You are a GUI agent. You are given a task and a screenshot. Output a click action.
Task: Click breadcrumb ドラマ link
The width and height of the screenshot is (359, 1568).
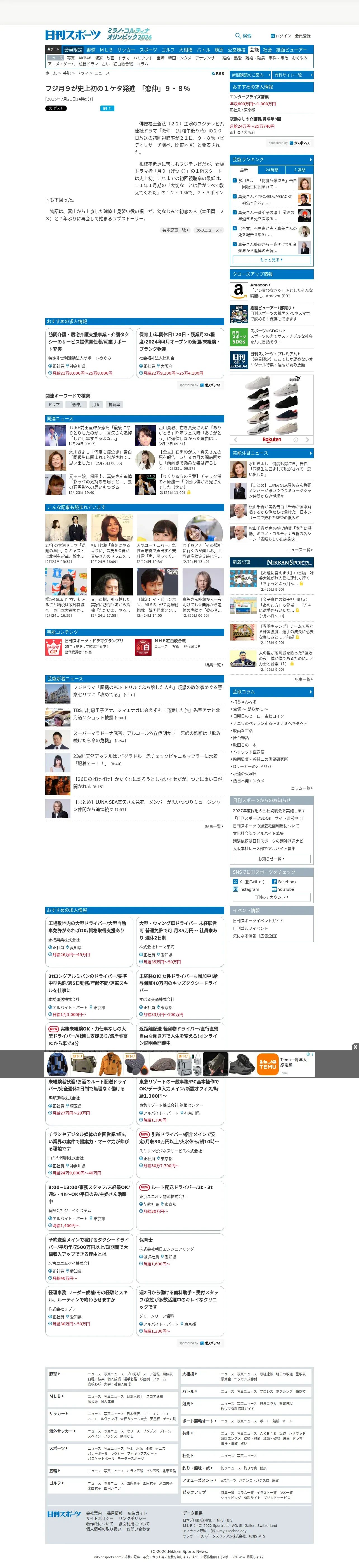tap(82, 73)
